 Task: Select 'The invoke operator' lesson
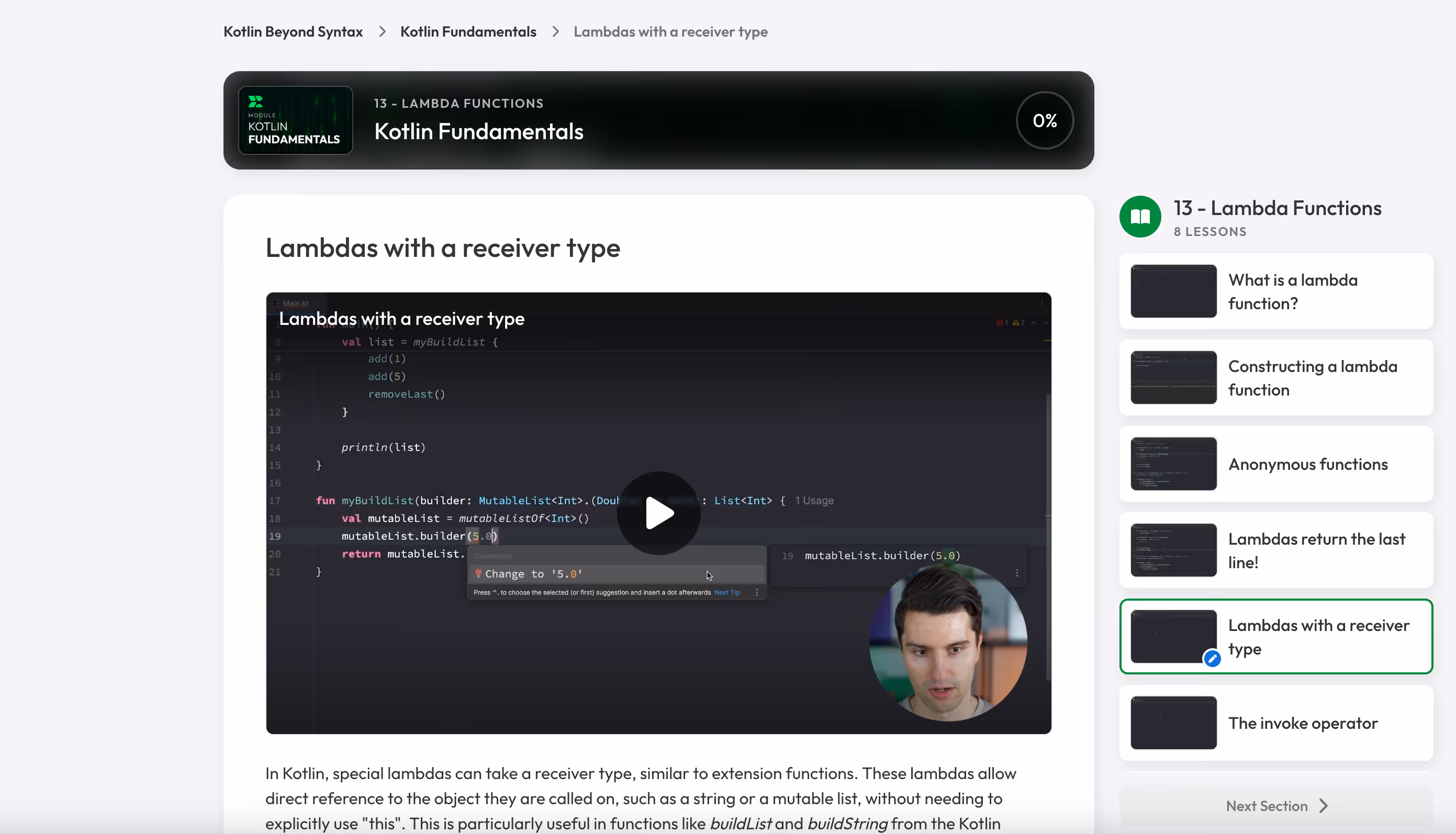(1303, 723)
